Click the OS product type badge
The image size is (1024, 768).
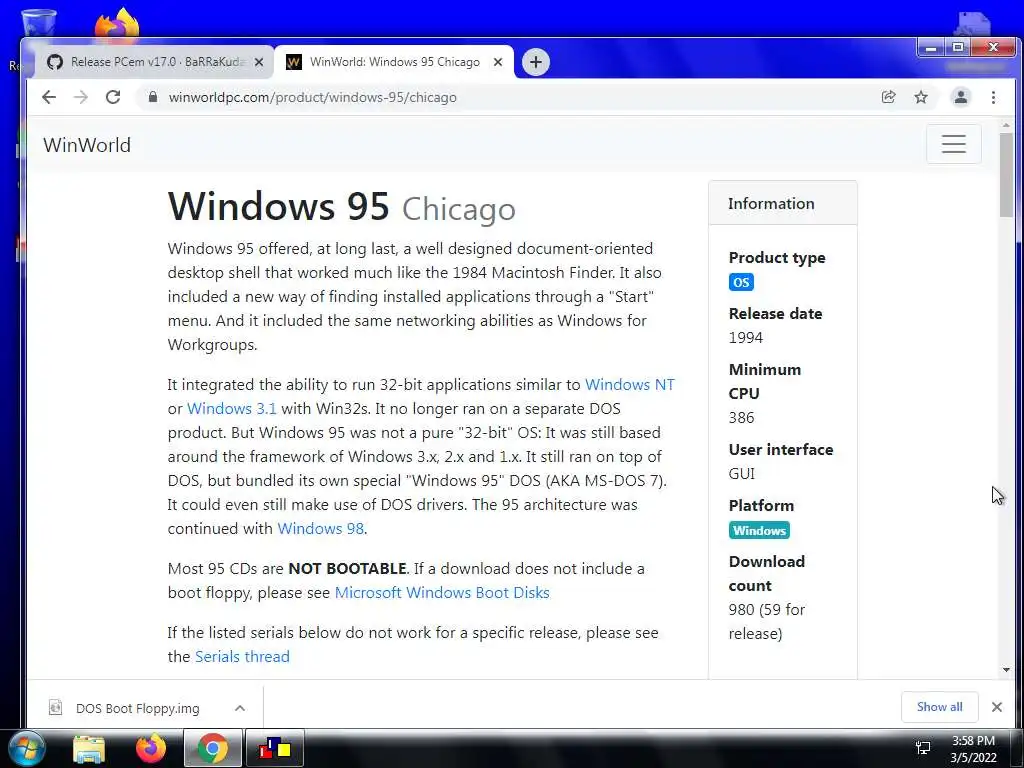point(741,282)
